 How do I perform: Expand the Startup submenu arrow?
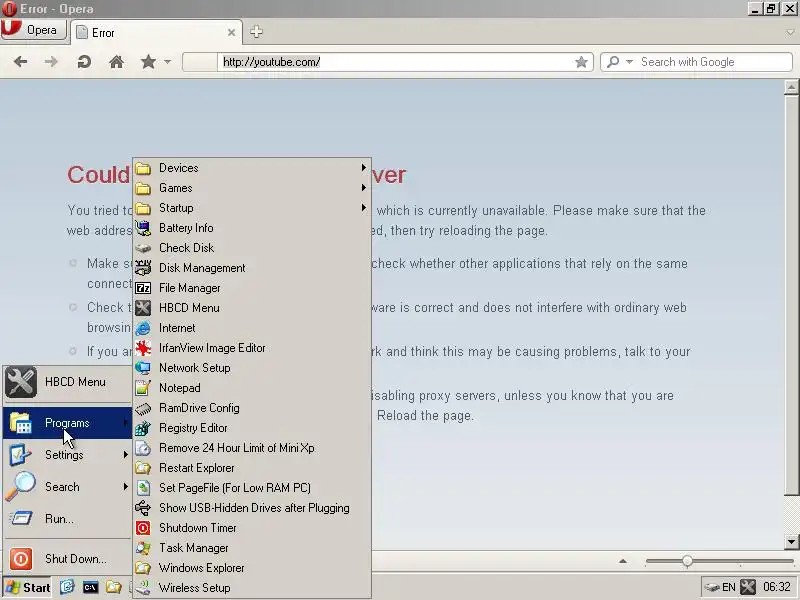click(363, 207)
